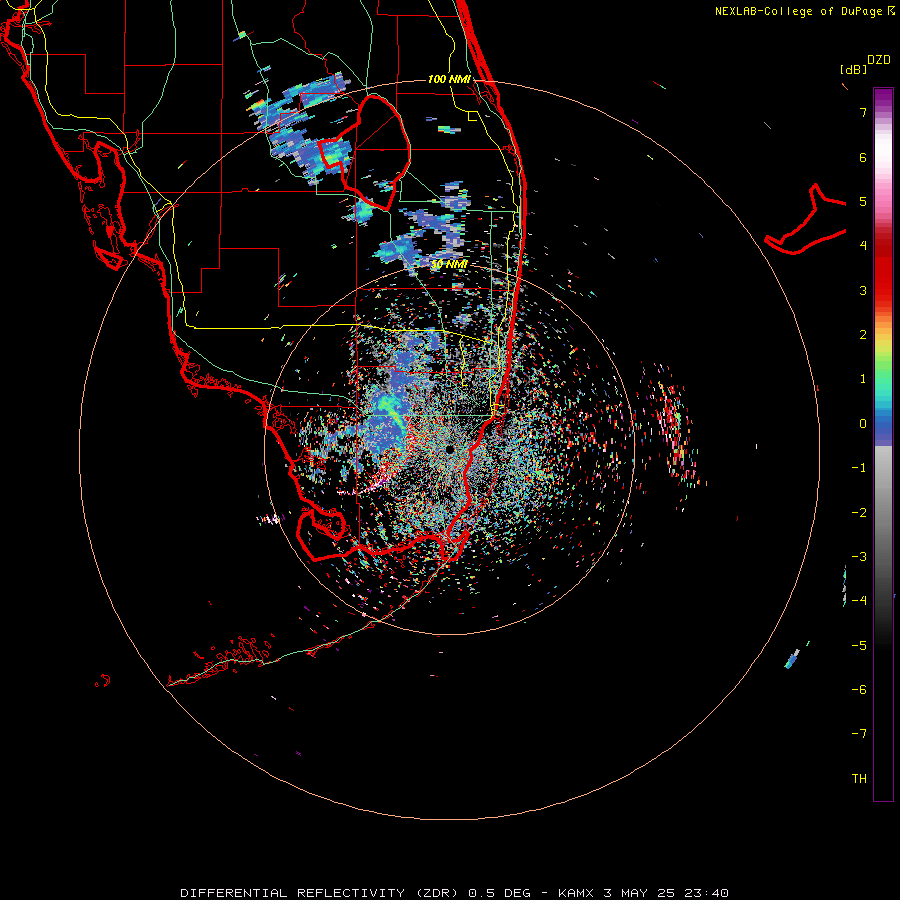Click the 50 NMI range ring label
Screen dimensions: 900x900
coord(449,265)
